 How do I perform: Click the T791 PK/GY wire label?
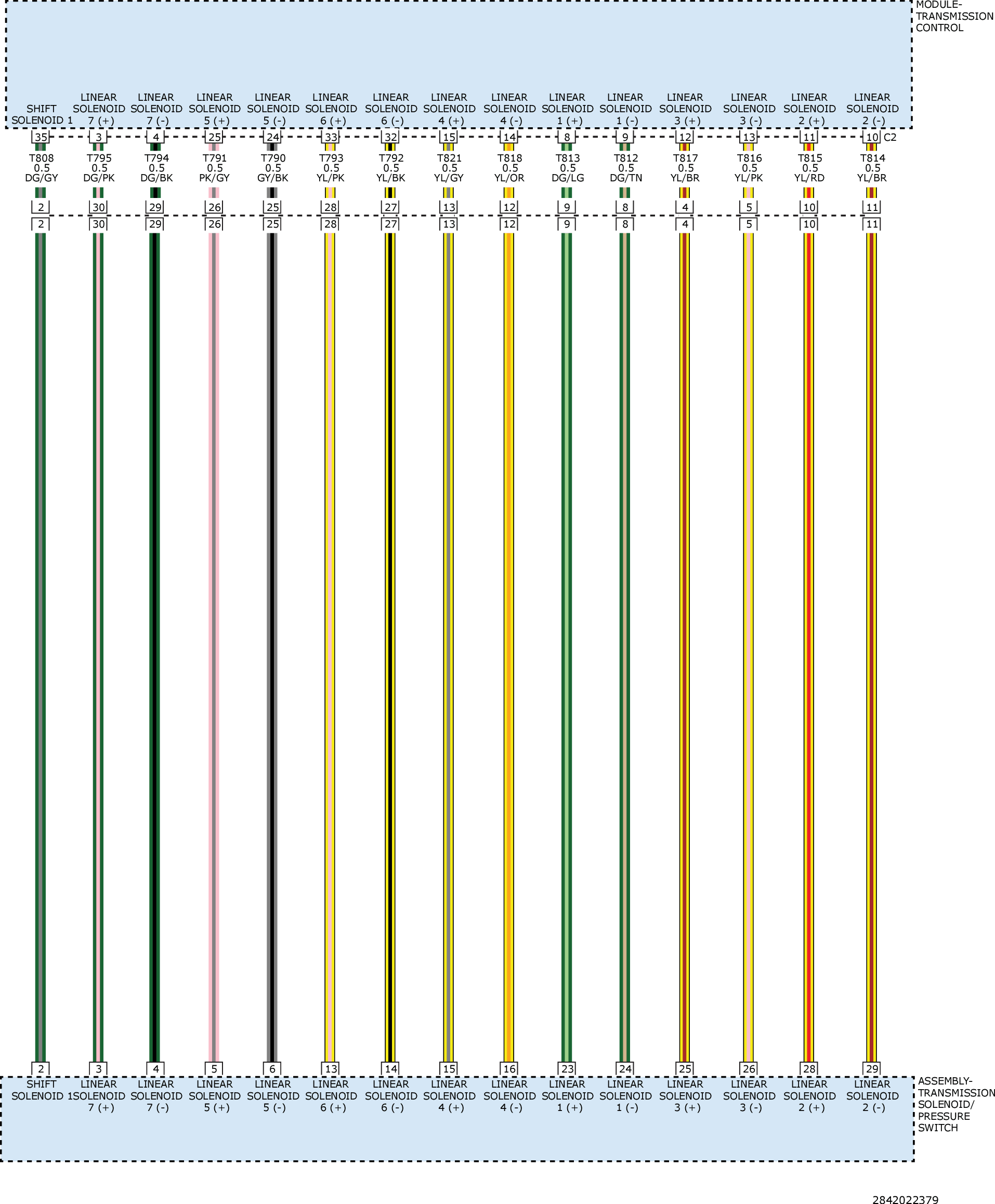coord(215,168)
